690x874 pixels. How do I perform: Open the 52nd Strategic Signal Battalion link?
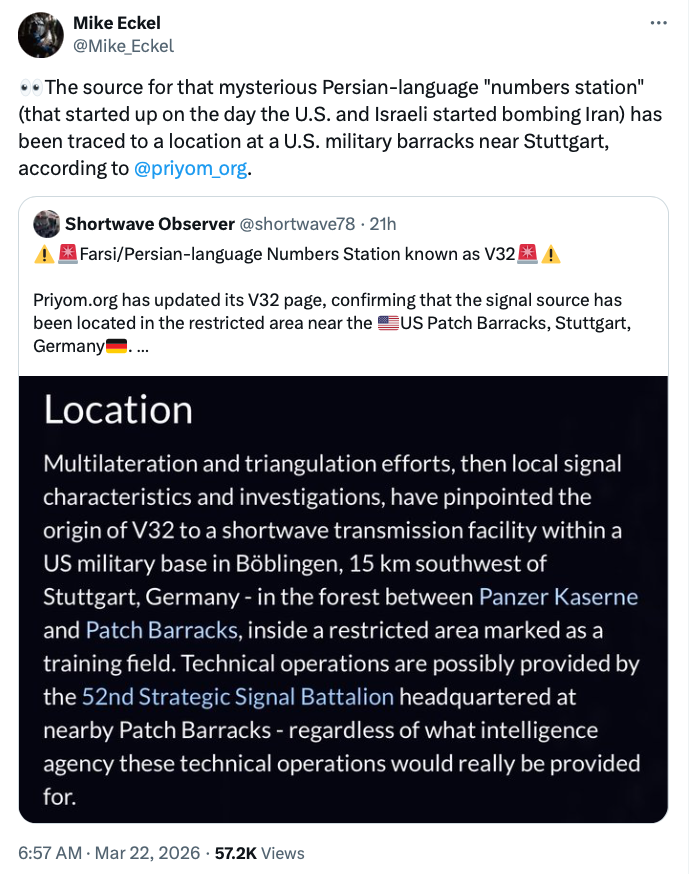(x=237, y=696)
